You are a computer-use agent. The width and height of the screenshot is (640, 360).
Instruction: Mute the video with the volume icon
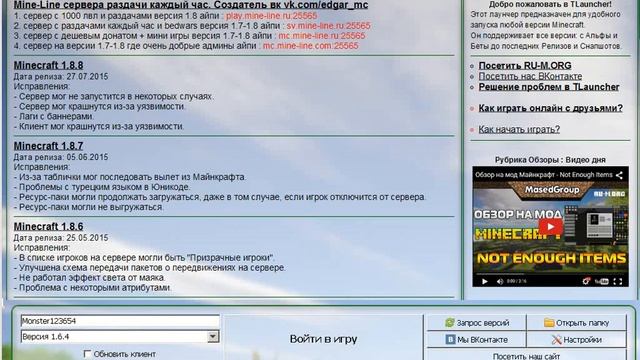click(500, 281)
